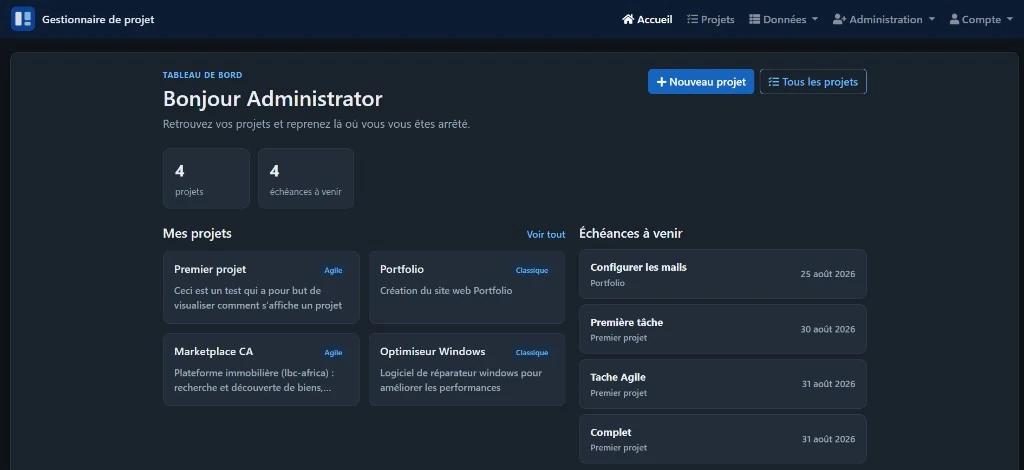1024x470 pixels.
Task: Click the person icon beside Compte
Action: [x=954, y=20]
